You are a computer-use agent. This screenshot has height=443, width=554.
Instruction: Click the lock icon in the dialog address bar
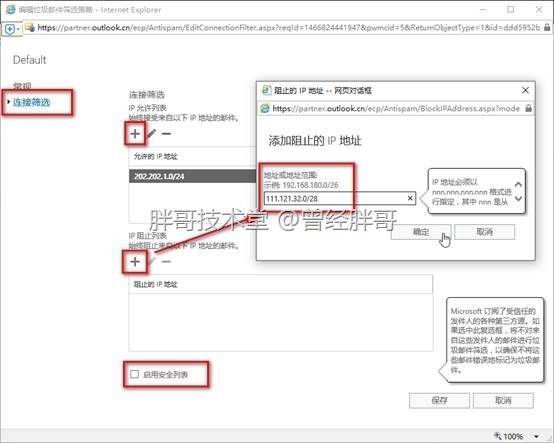click(x=528, y=108)
